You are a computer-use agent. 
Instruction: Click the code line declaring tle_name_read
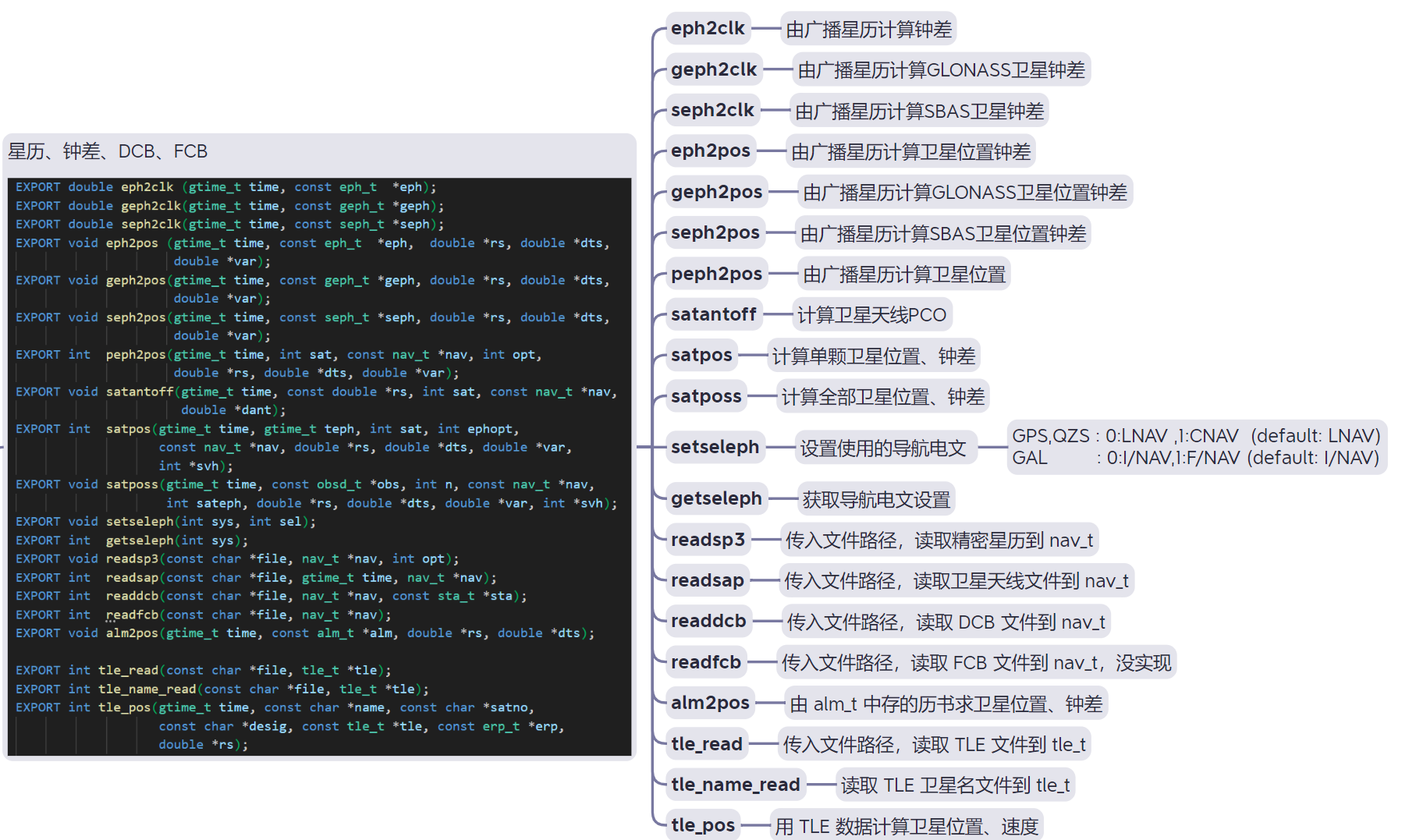point(222,689)
